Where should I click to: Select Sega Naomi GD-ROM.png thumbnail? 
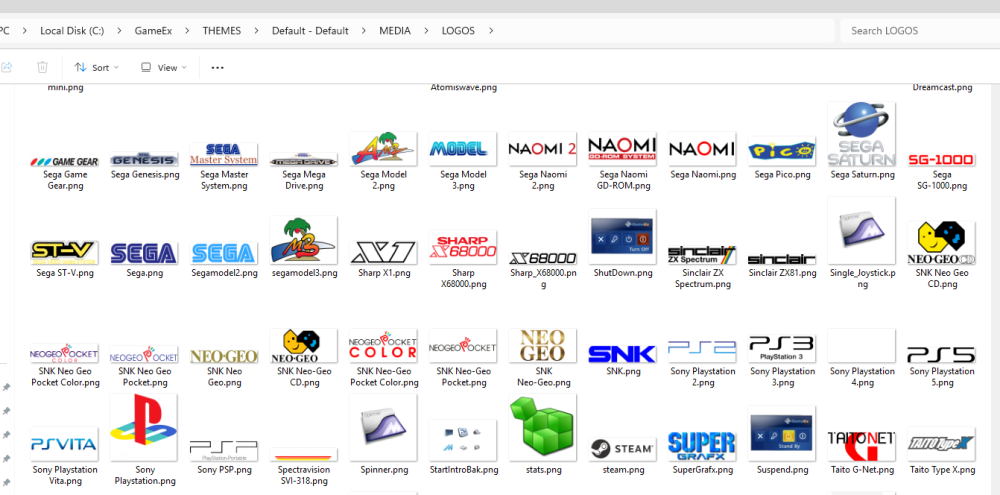(622, 149)
